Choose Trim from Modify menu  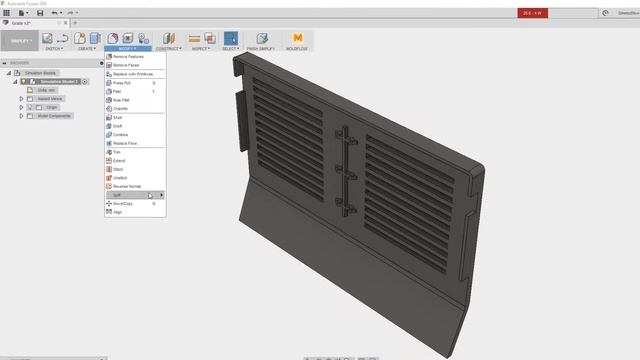coord(135,152)
